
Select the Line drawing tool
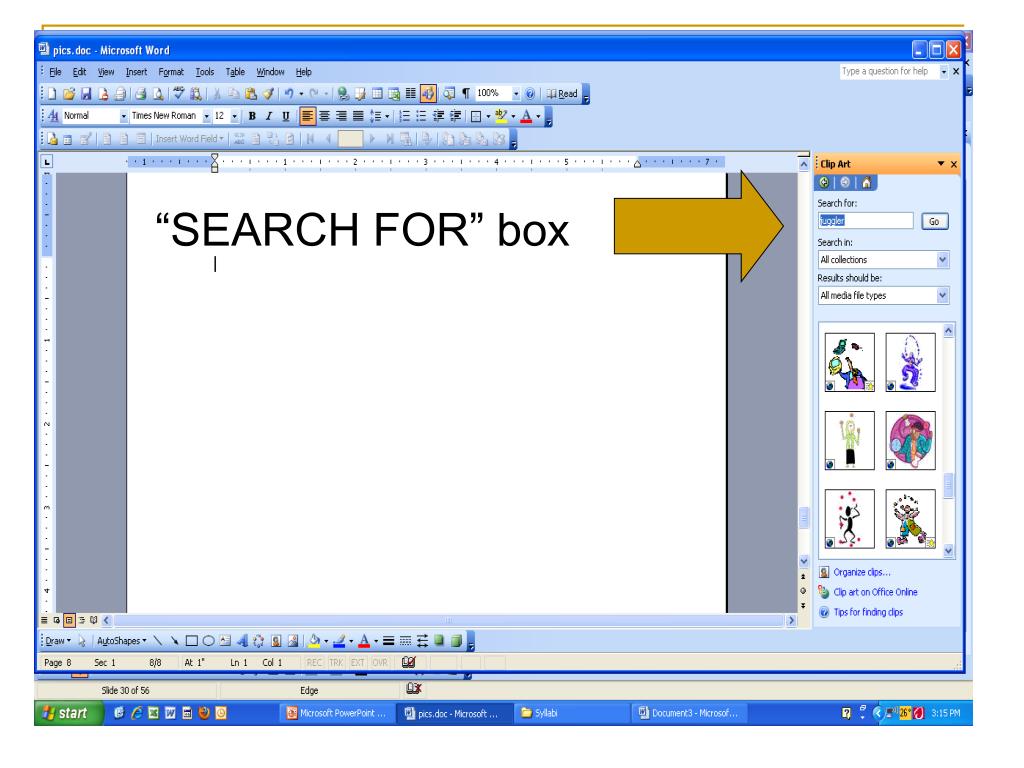click(157, 641)
